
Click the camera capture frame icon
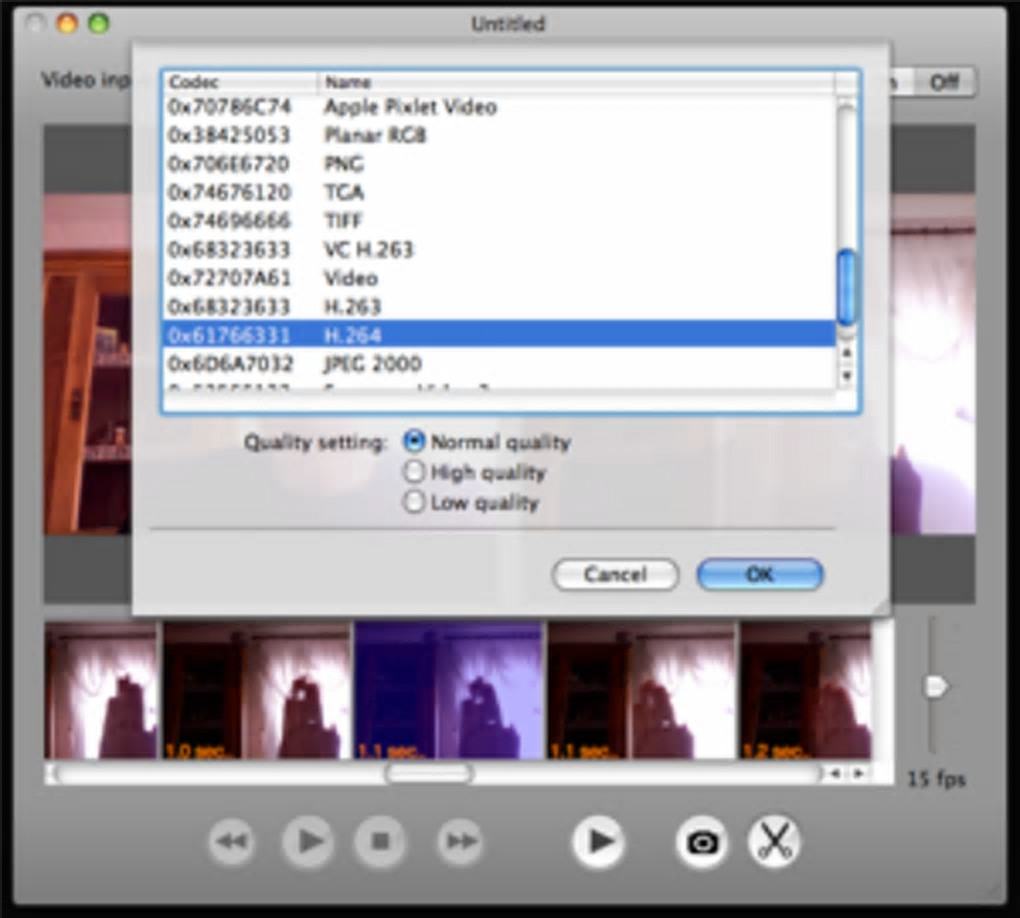(x=701, y=843)
